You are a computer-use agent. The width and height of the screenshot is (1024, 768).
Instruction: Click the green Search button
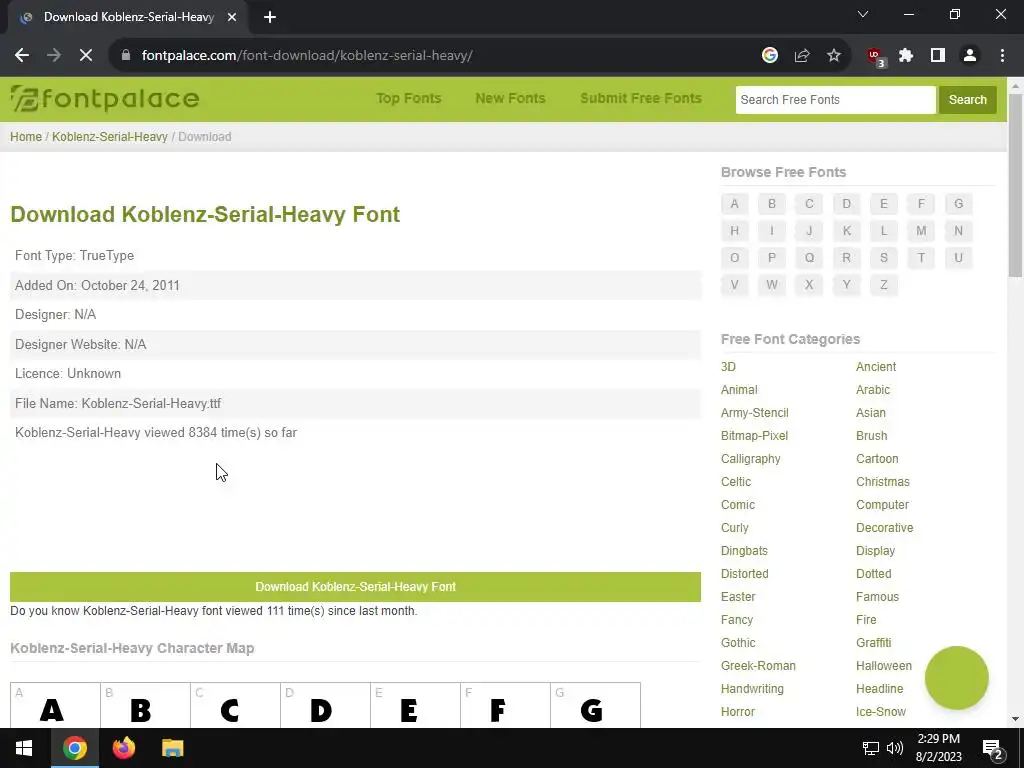coord(967,100)
